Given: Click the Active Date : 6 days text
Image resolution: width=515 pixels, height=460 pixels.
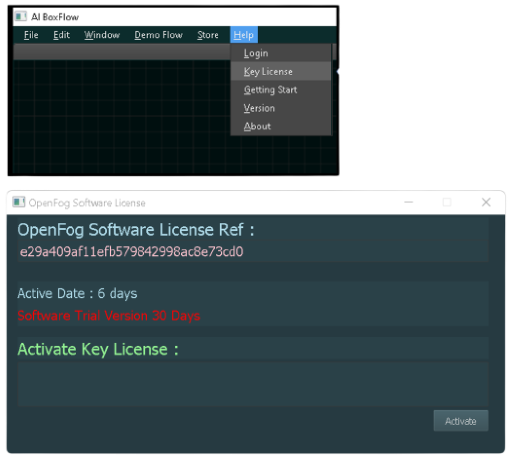Looking at the screenshot, I should click(77, 294).
